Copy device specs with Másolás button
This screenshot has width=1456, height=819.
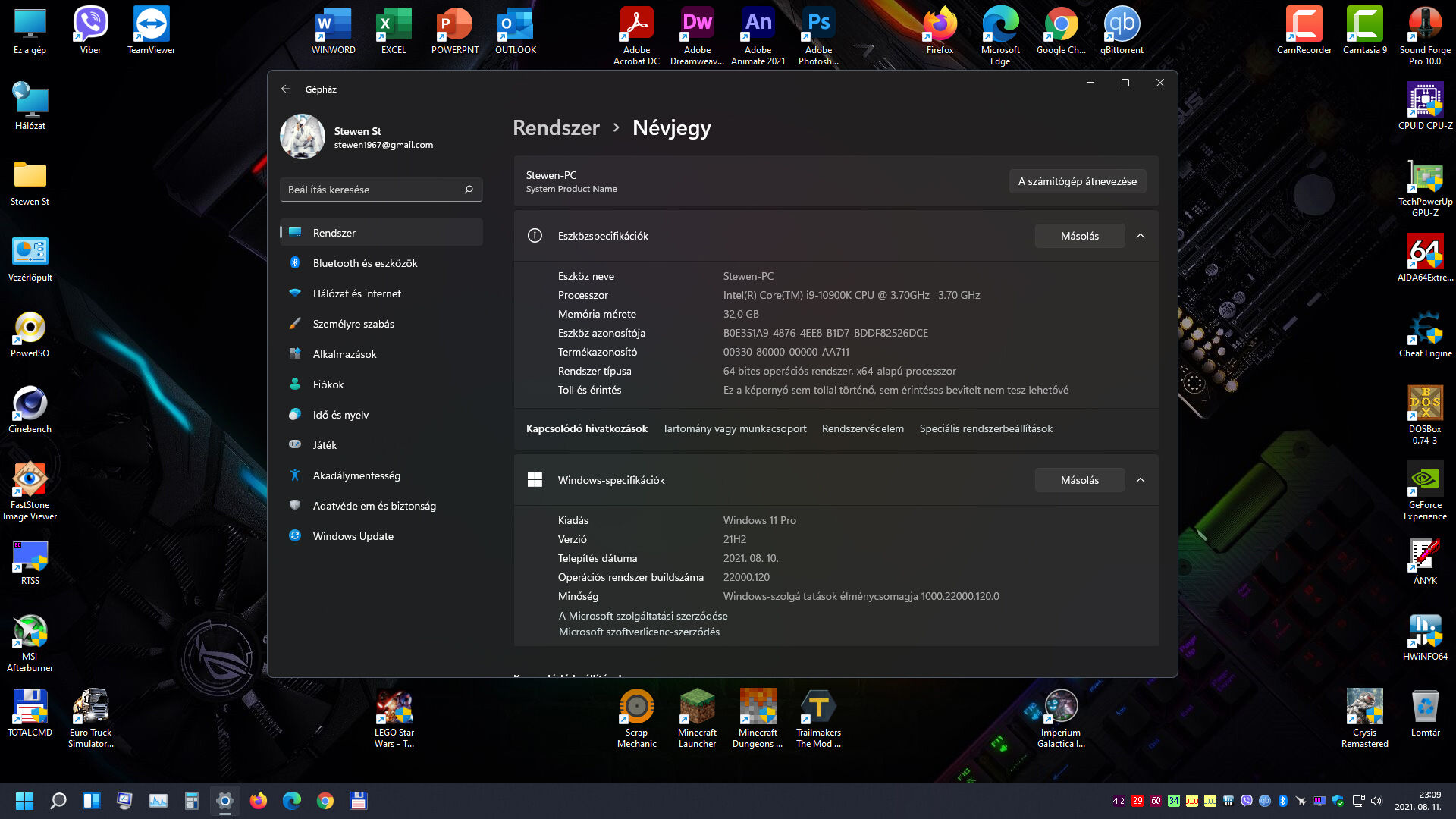[1079, 236]
